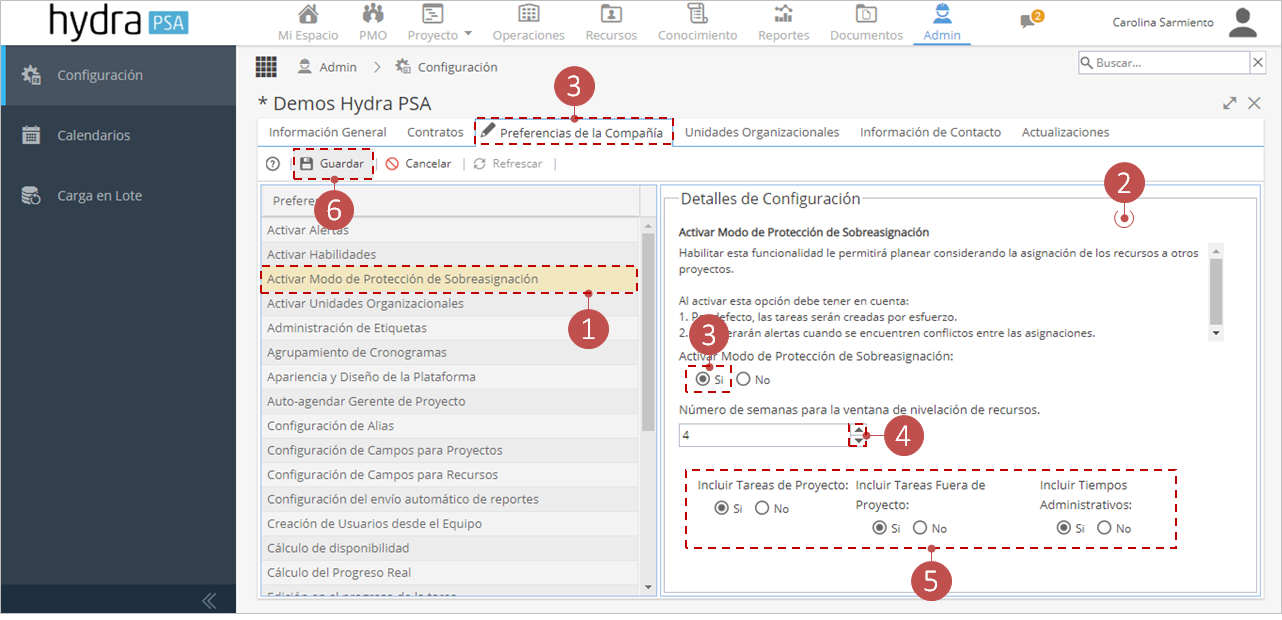The width and height of the screenshot is (1282, 620).
Task: Select Calendarios in the sidebar
Action: coord(93,135)
